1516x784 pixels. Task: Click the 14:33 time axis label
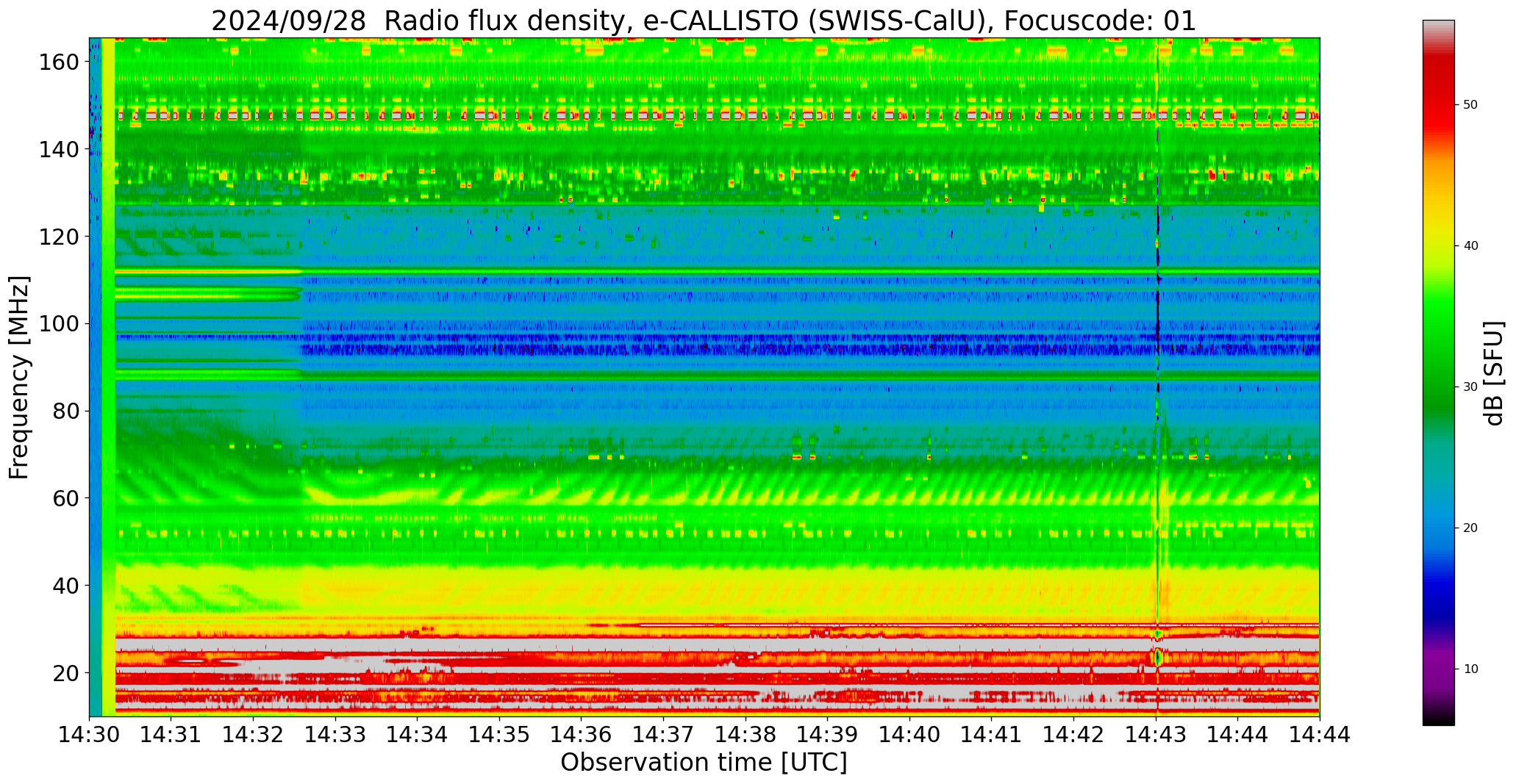click(x=335, y=734)
